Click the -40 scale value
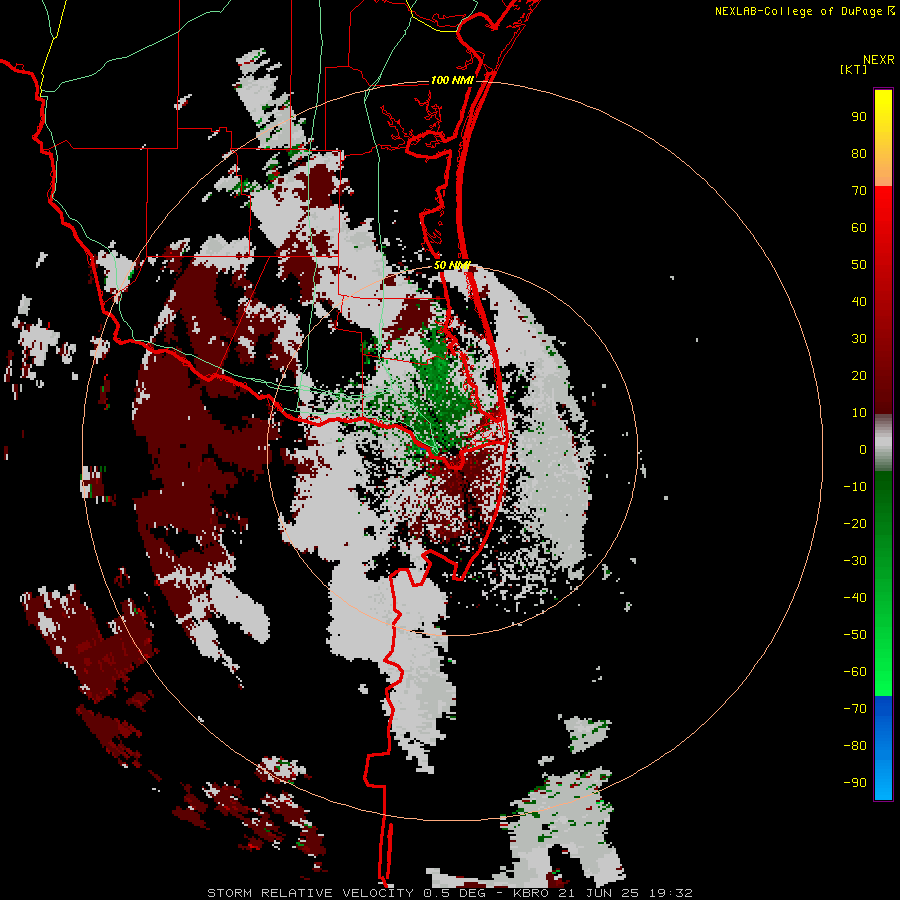The image size is (900, 900). point(855,598)
